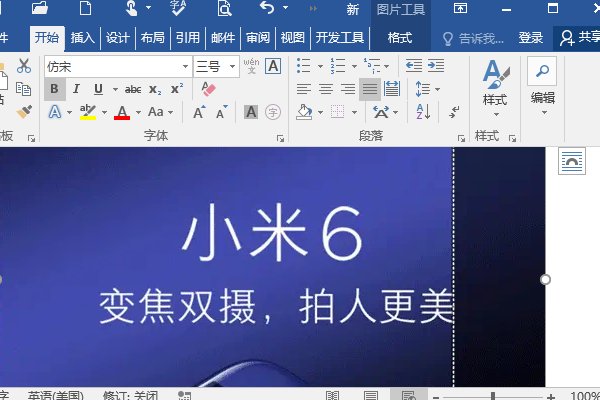The width and height of the screenshot is (600, 400).
Task: Click the shading paint bucket
Action: pyautogui.click(x=305, y=112)
